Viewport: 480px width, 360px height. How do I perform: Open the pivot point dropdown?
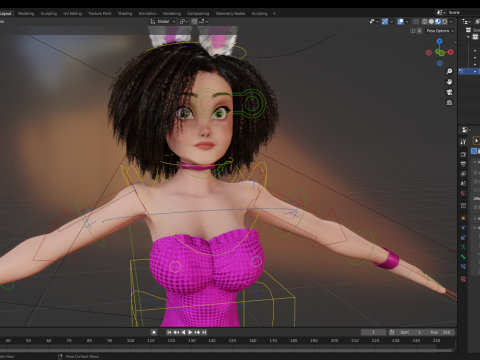(x=184, y=22)
